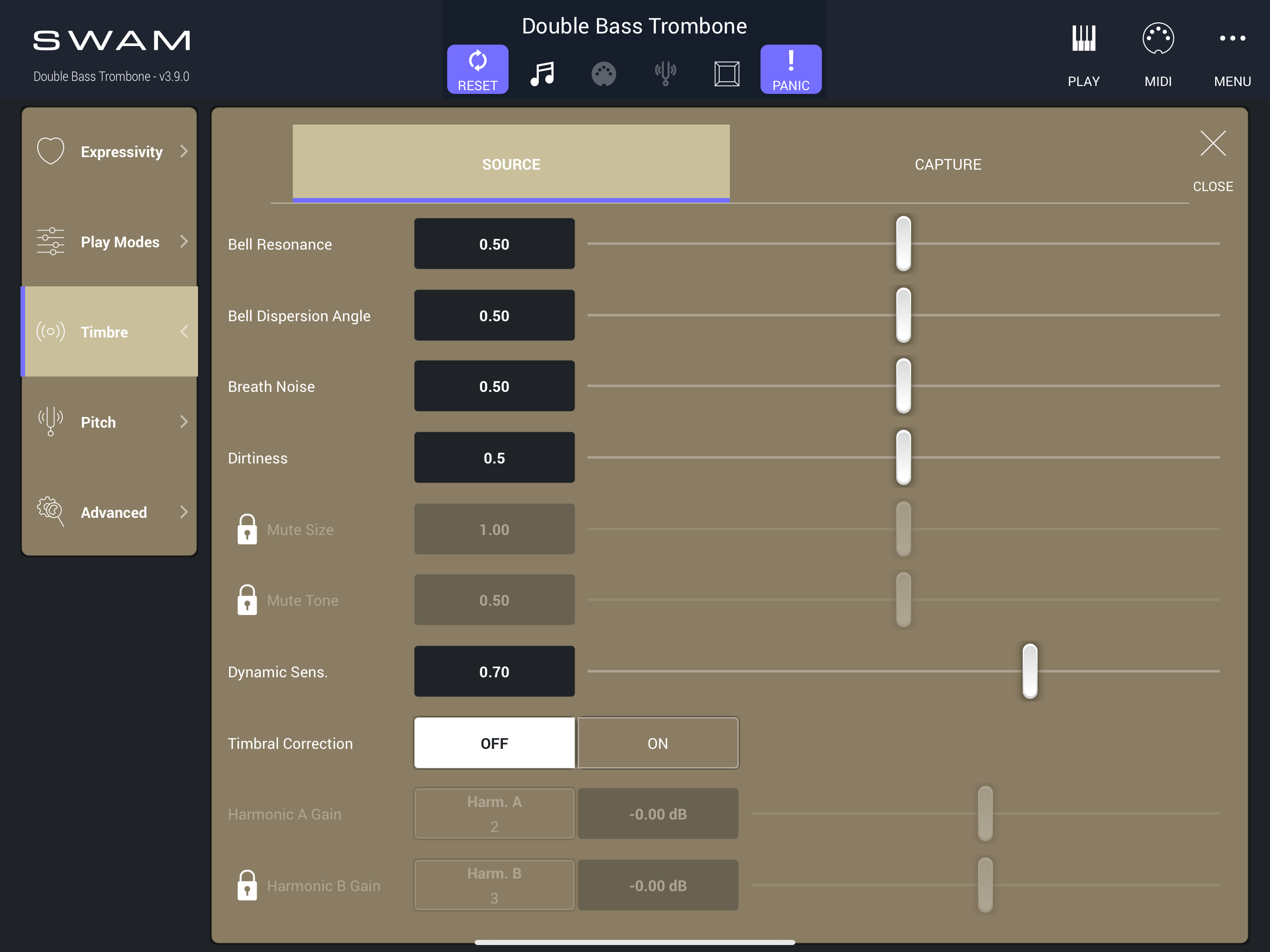Viewport: 1270px width, 952px height.
Task: Unlock the Harmonic B Gain padlock
Action: [x=247, y=885]
